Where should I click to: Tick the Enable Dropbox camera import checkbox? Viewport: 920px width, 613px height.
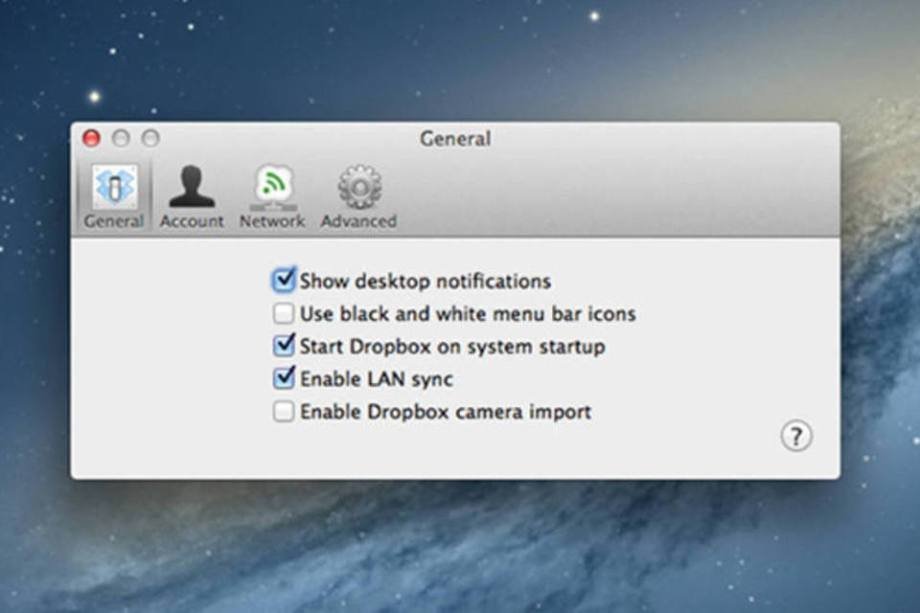click(284, 412)
